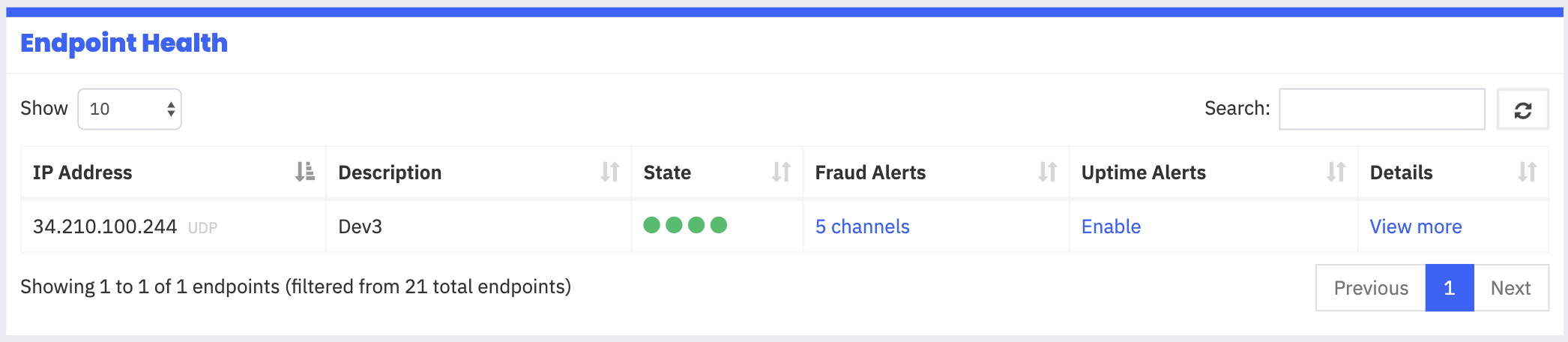Click the Dev3 description cell
The width and height of the screenshot is (1568, 342).
click(479, 226)
